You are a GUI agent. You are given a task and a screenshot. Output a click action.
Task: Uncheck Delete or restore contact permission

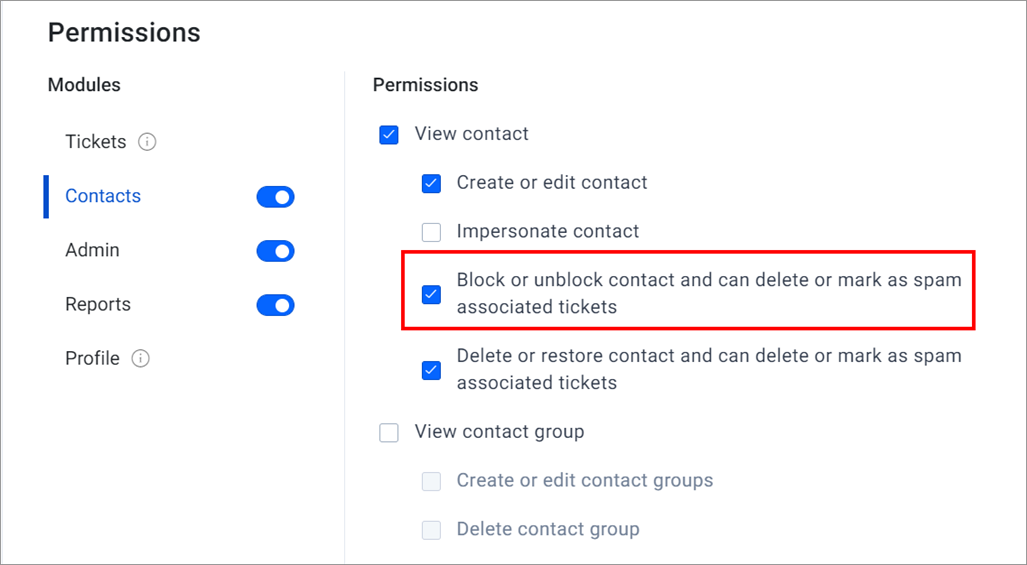click(431, 370)
